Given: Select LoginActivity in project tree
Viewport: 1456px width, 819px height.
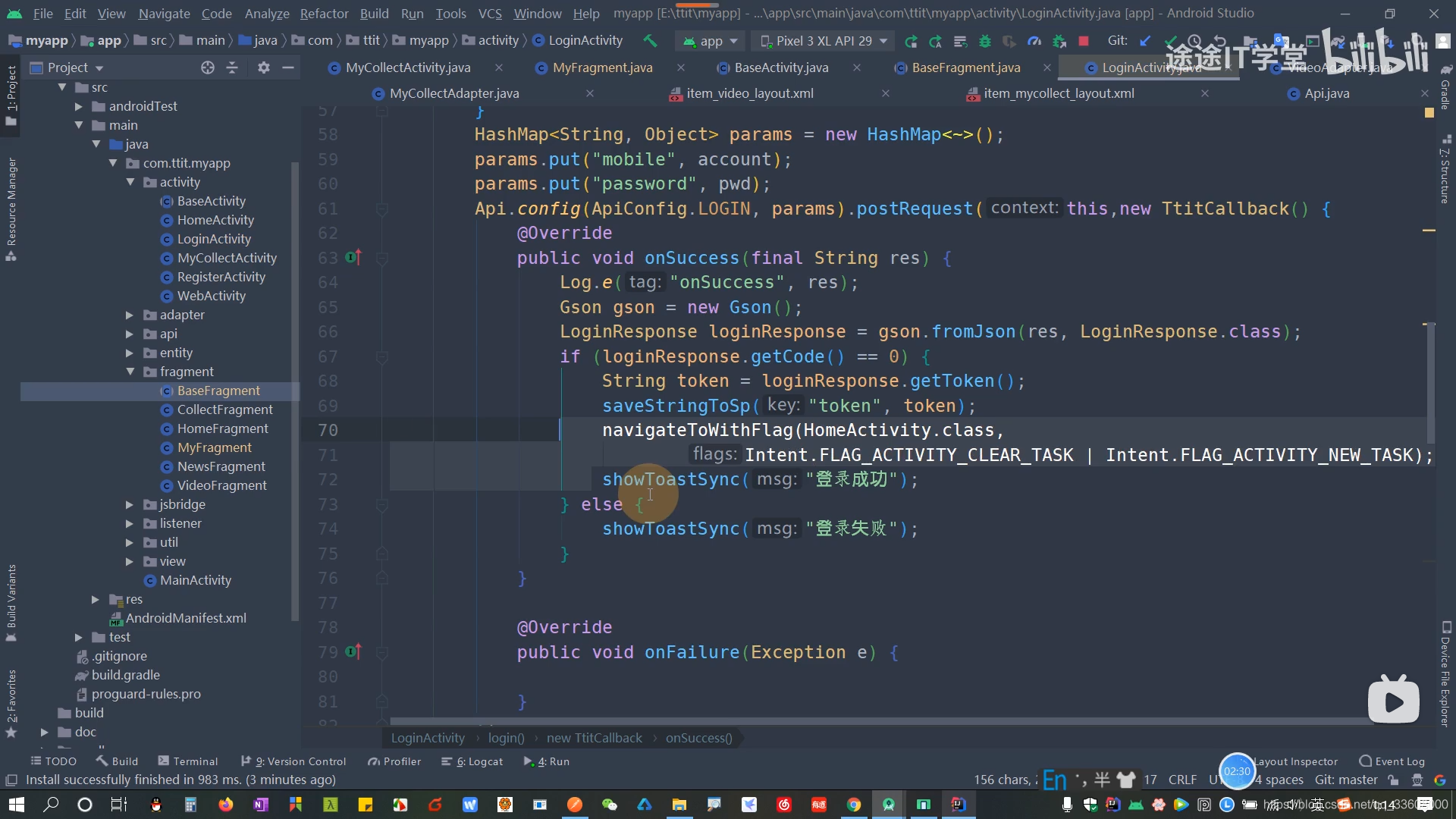Looking at the screenshot, I should (x=213, y=239).
